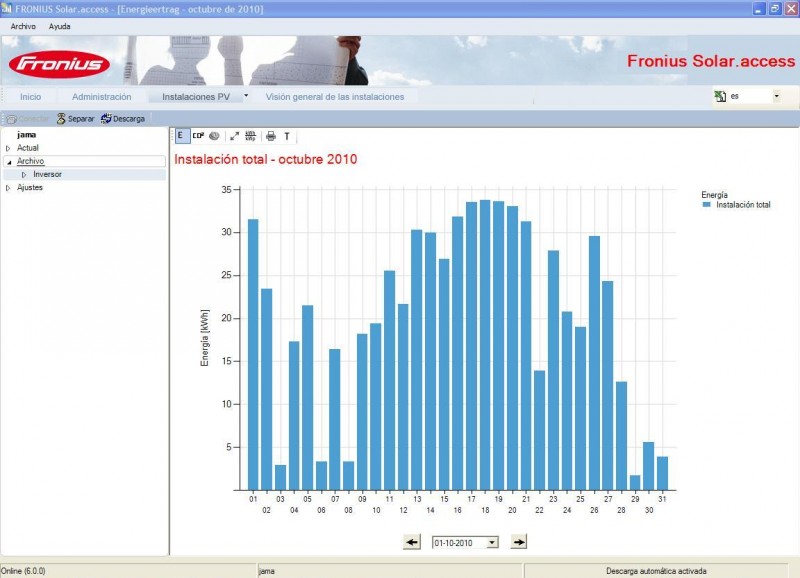Minimize the Solar.access window
Viewport: 800px width, 578px height.
tap(759, 9)
